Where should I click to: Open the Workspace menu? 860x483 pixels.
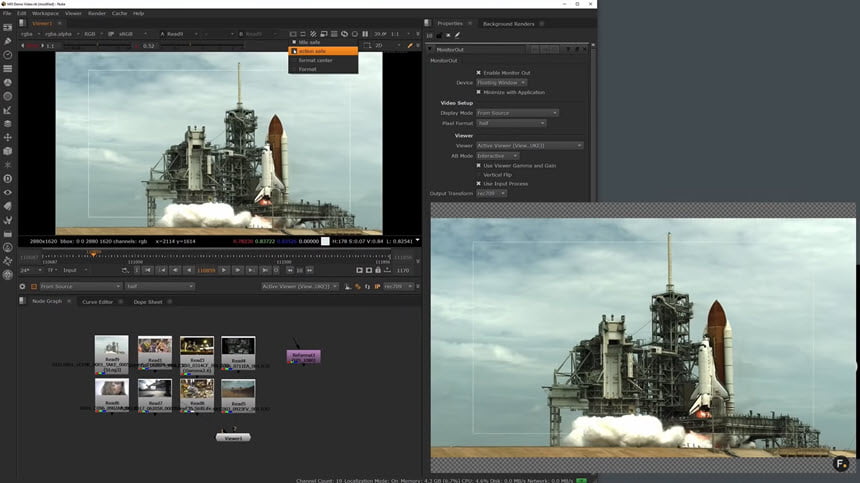45,13
